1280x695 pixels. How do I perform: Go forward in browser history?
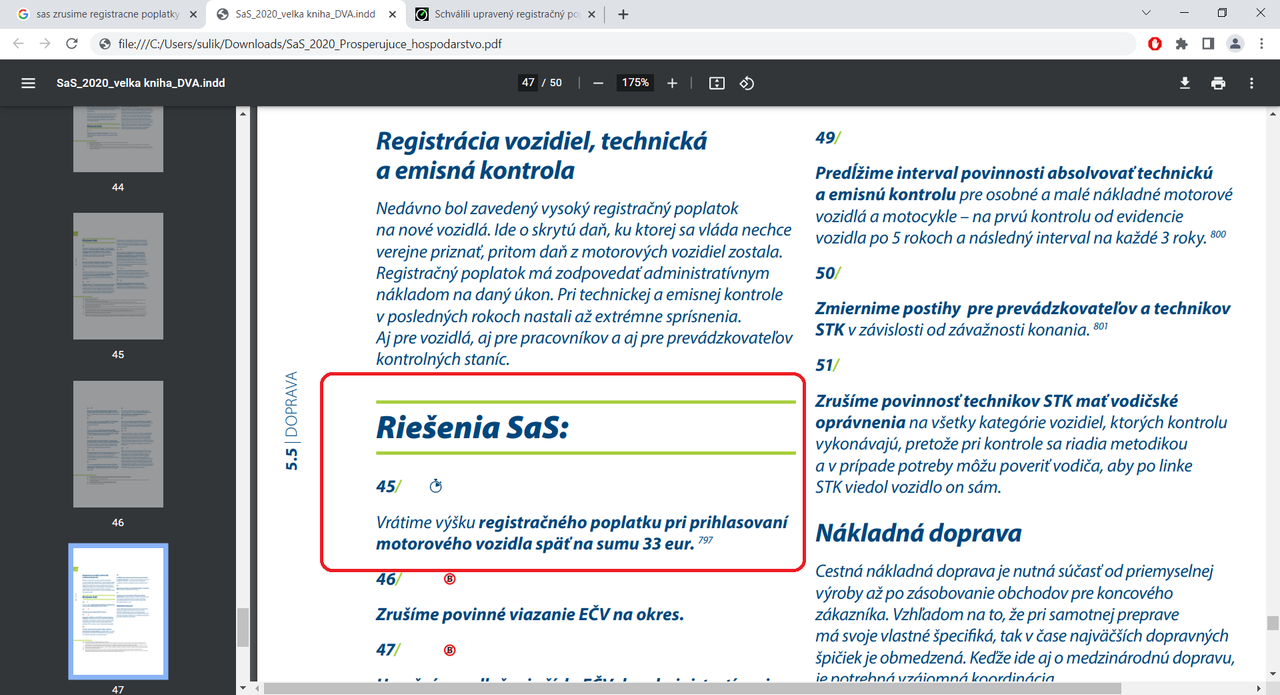(45, 44)
